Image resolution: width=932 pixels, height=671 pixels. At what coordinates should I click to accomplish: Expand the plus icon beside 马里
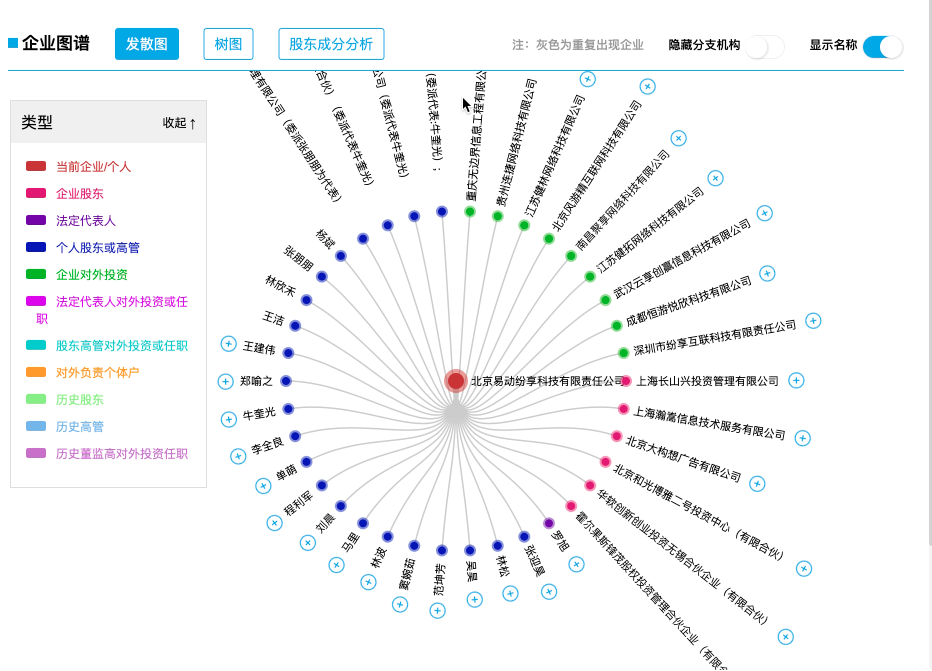click(x=336, y=565)
